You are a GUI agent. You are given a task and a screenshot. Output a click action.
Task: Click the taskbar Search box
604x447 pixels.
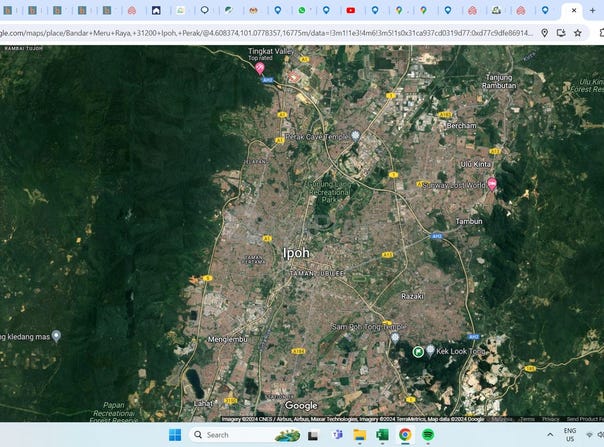click(x=245, y=435)
